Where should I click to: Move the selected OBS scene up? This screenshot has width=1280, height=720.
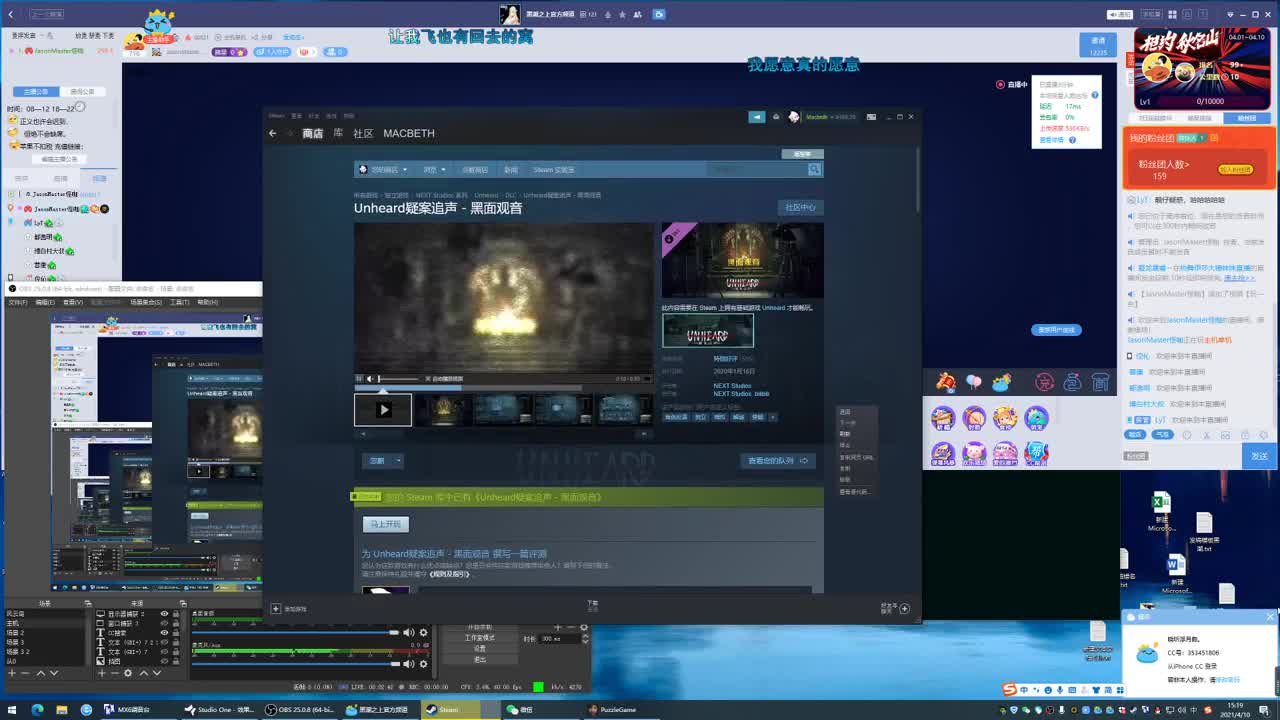tap(41, 673)
